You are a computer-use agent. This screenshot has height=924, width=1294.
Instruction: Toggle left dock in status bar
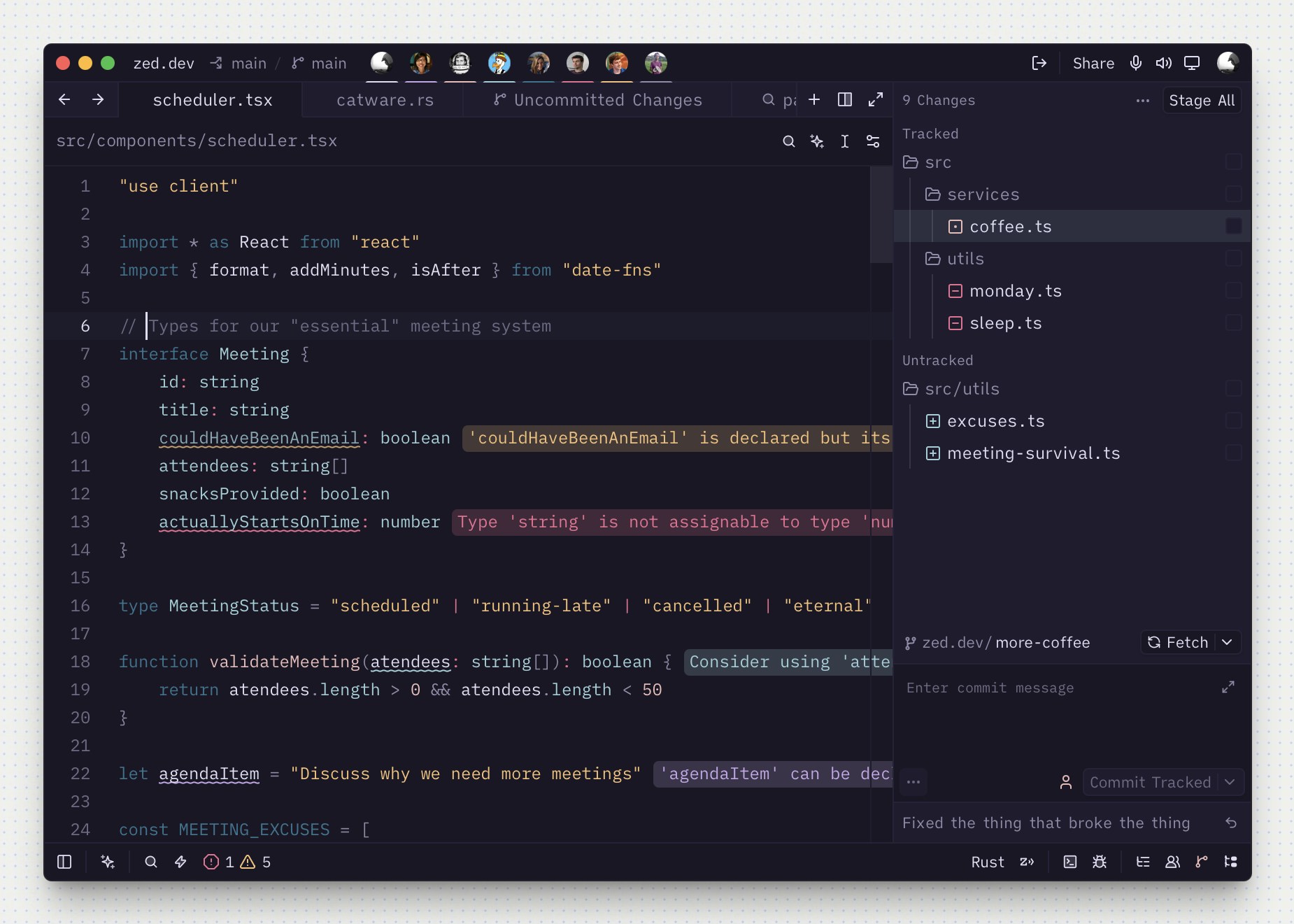[64, 862]
